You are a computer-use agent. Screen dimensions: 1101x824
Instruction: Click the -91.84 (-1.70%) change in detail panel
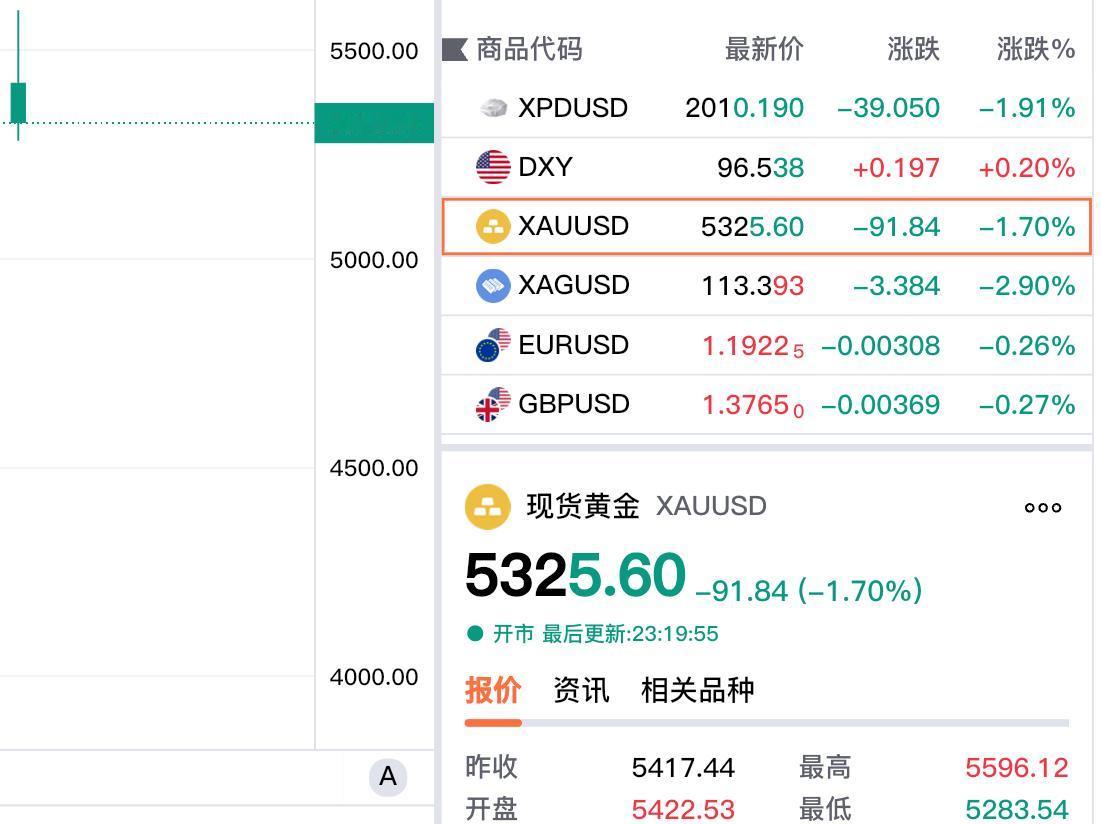808,591
